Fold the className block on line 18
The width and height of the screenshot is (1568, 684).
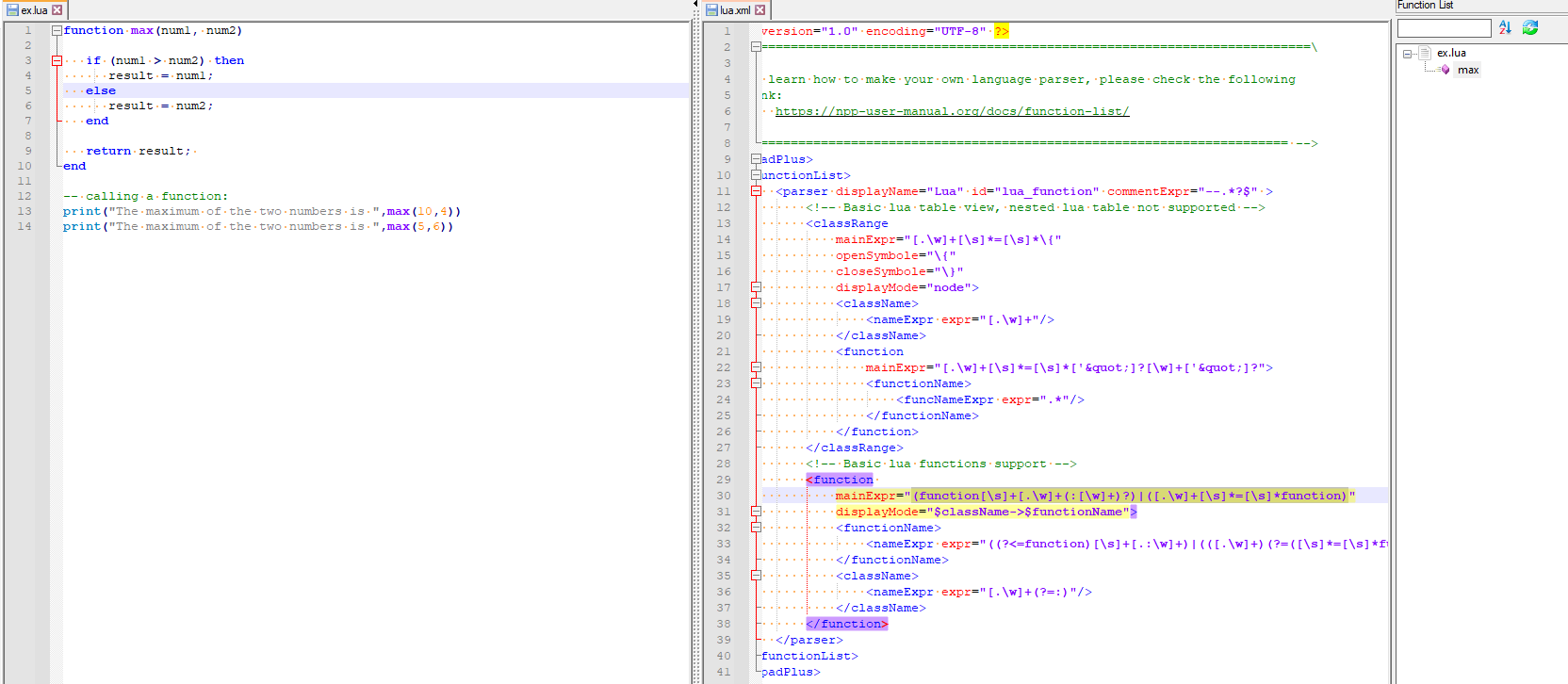tap(756, 303)
